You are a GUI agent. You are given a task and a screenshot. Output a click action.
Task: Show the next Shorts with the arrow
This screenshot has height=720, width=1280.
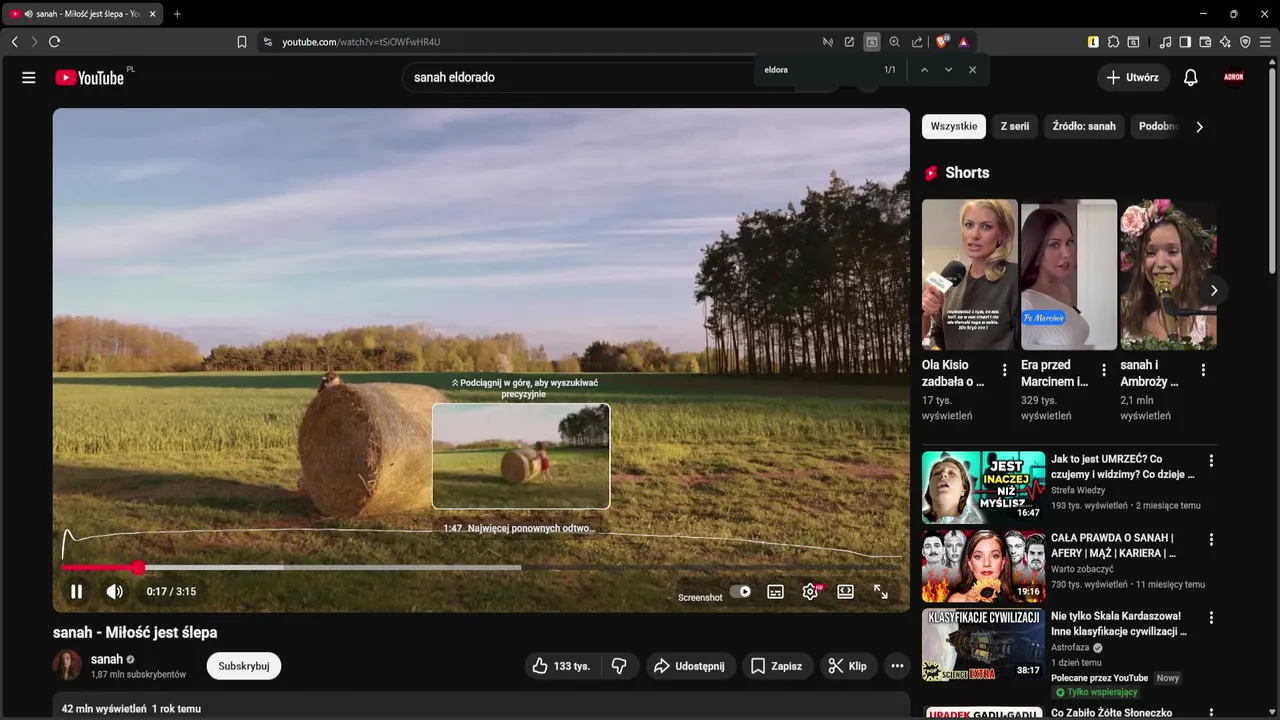tap(1213, 290)
